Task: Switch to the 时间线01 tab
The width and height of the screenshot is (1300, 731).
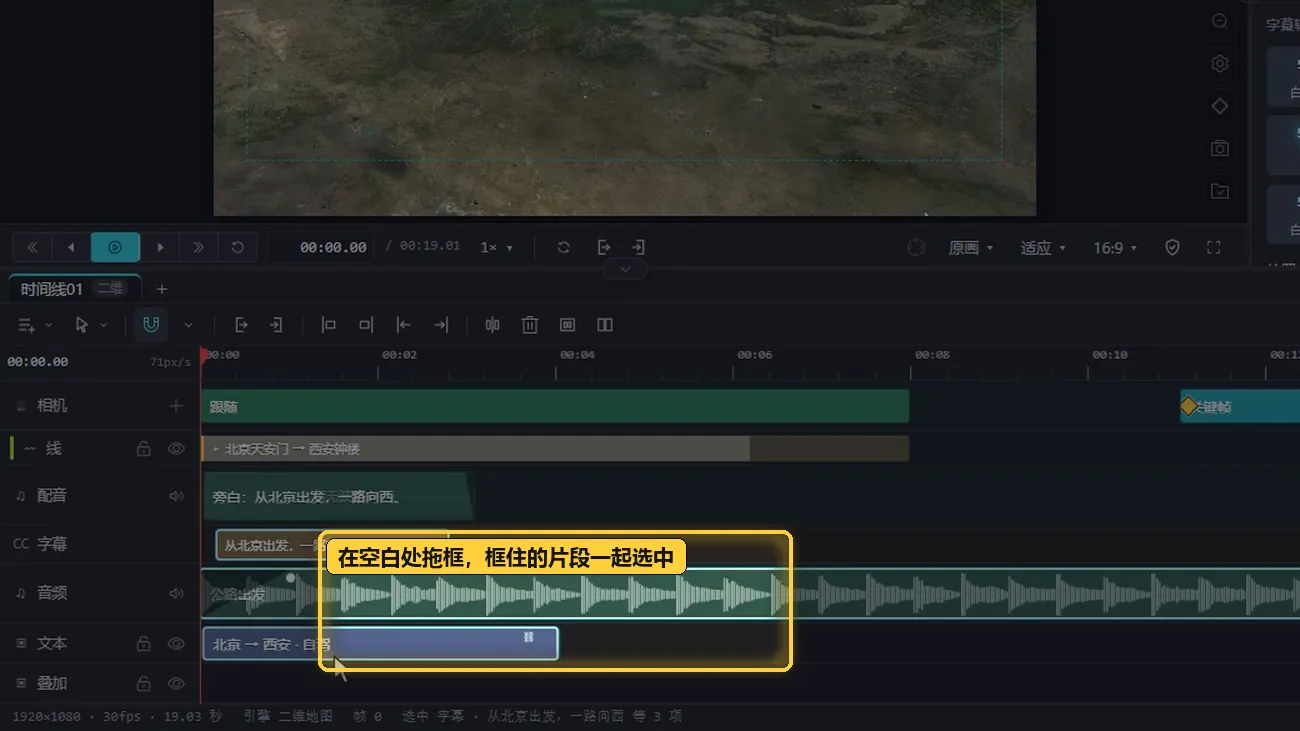Action: pos(74,289)
